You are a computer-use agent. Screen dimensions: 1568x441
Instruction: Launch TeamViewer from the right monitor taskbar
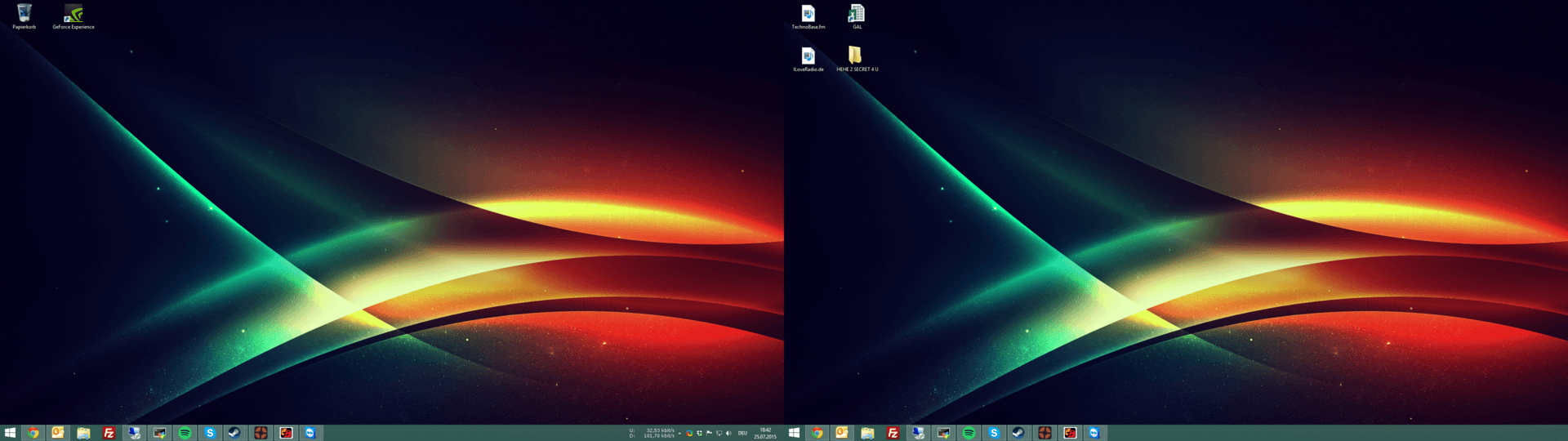pos(1094,433)
